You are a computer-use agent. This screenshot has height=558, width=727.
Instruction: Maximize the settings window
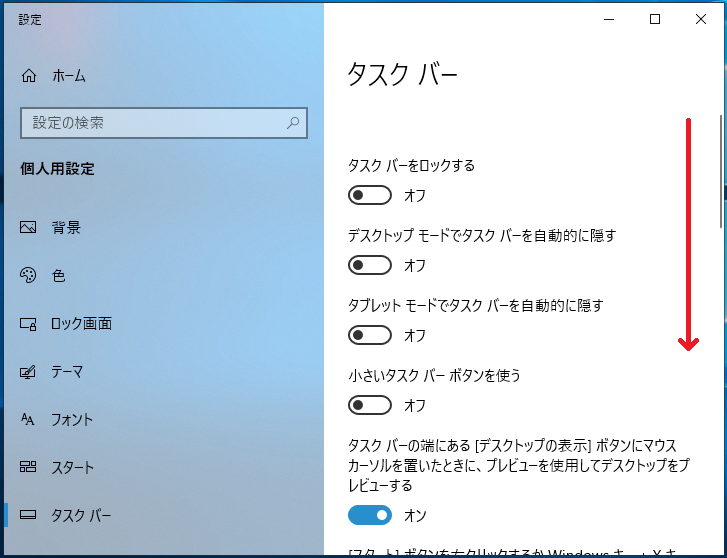pos(655,19)
